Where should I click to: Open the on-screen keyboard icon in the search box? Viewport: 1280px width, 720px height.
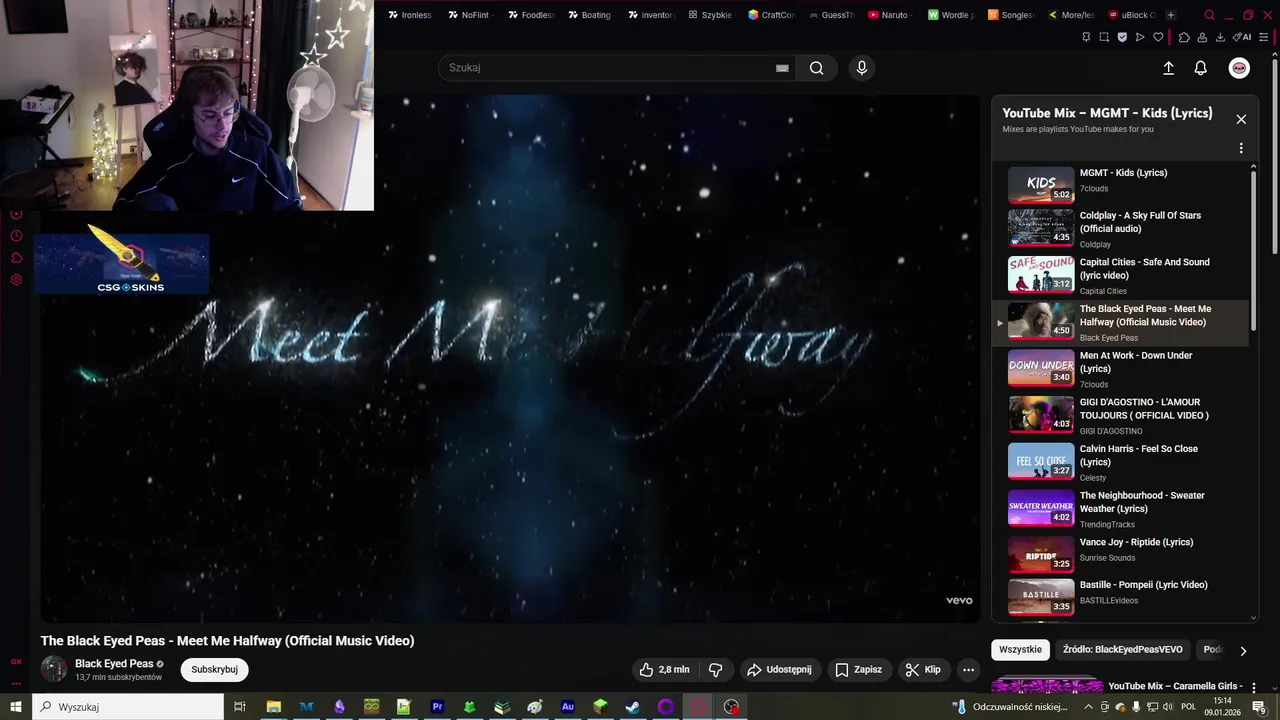pos(782,68)
